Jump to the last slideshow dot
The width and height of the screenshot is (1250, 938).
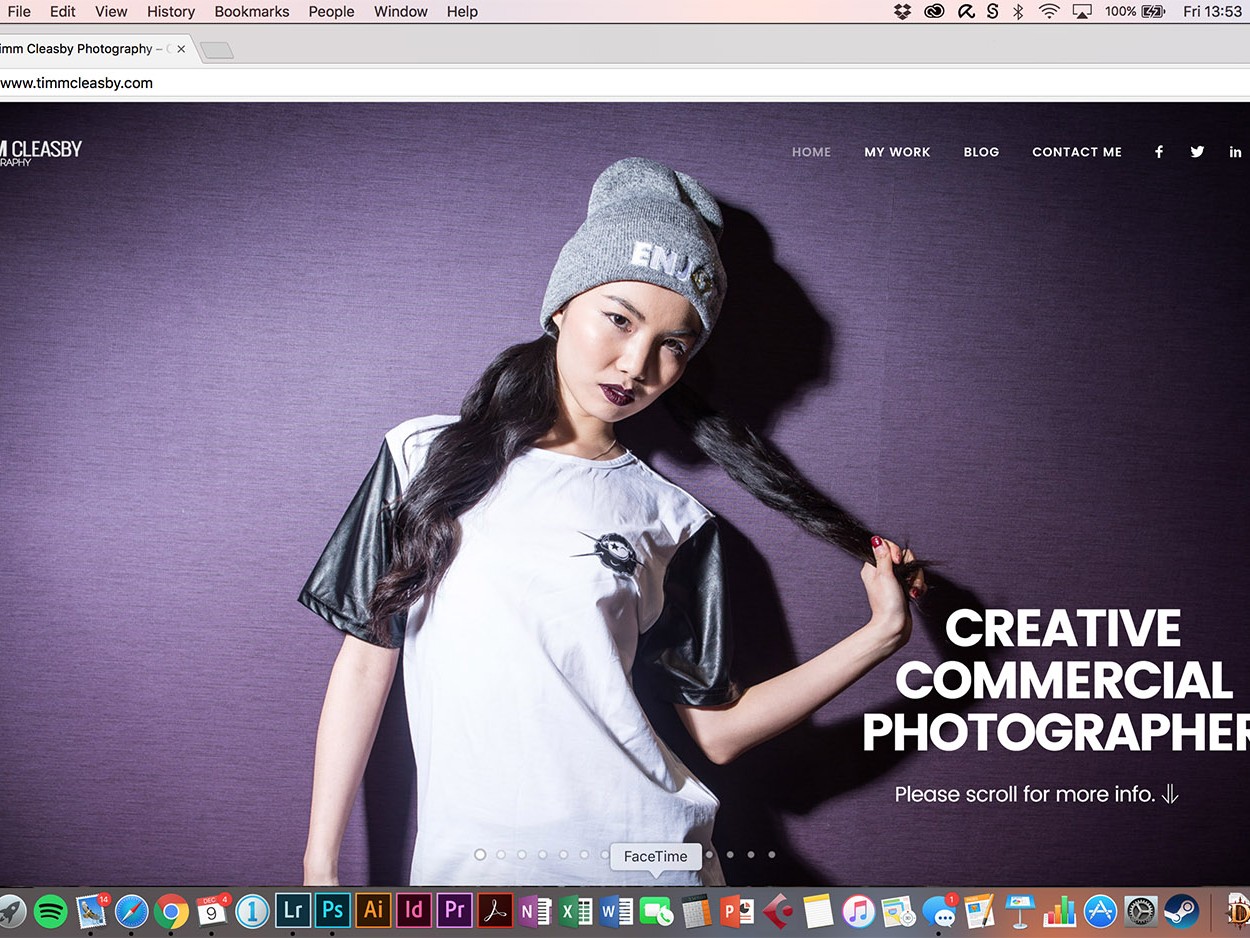[x=772, y=855]
